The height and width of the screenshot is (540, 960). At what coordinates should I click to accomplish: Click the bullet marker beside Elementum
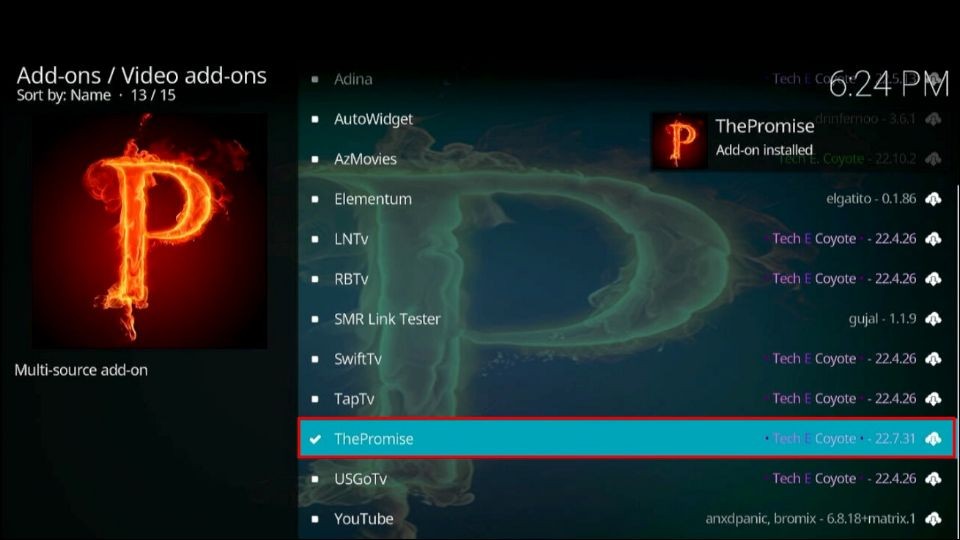point(315,199)
